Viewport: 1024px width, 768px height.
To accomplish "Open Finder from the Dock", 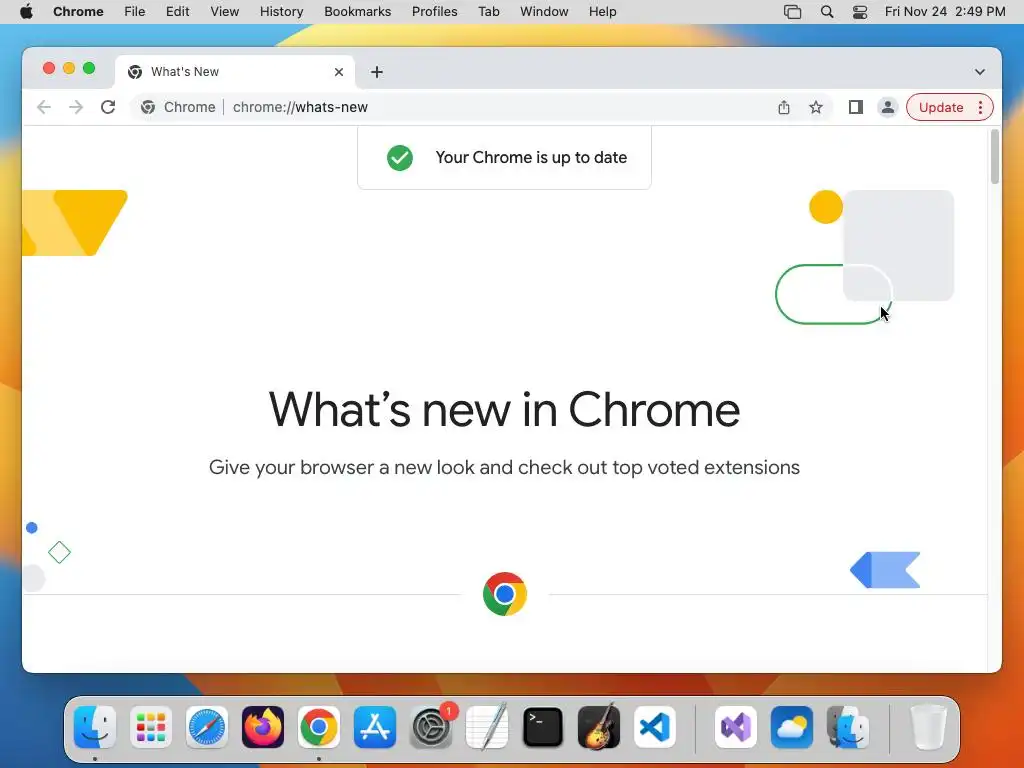I will point(95,727).
